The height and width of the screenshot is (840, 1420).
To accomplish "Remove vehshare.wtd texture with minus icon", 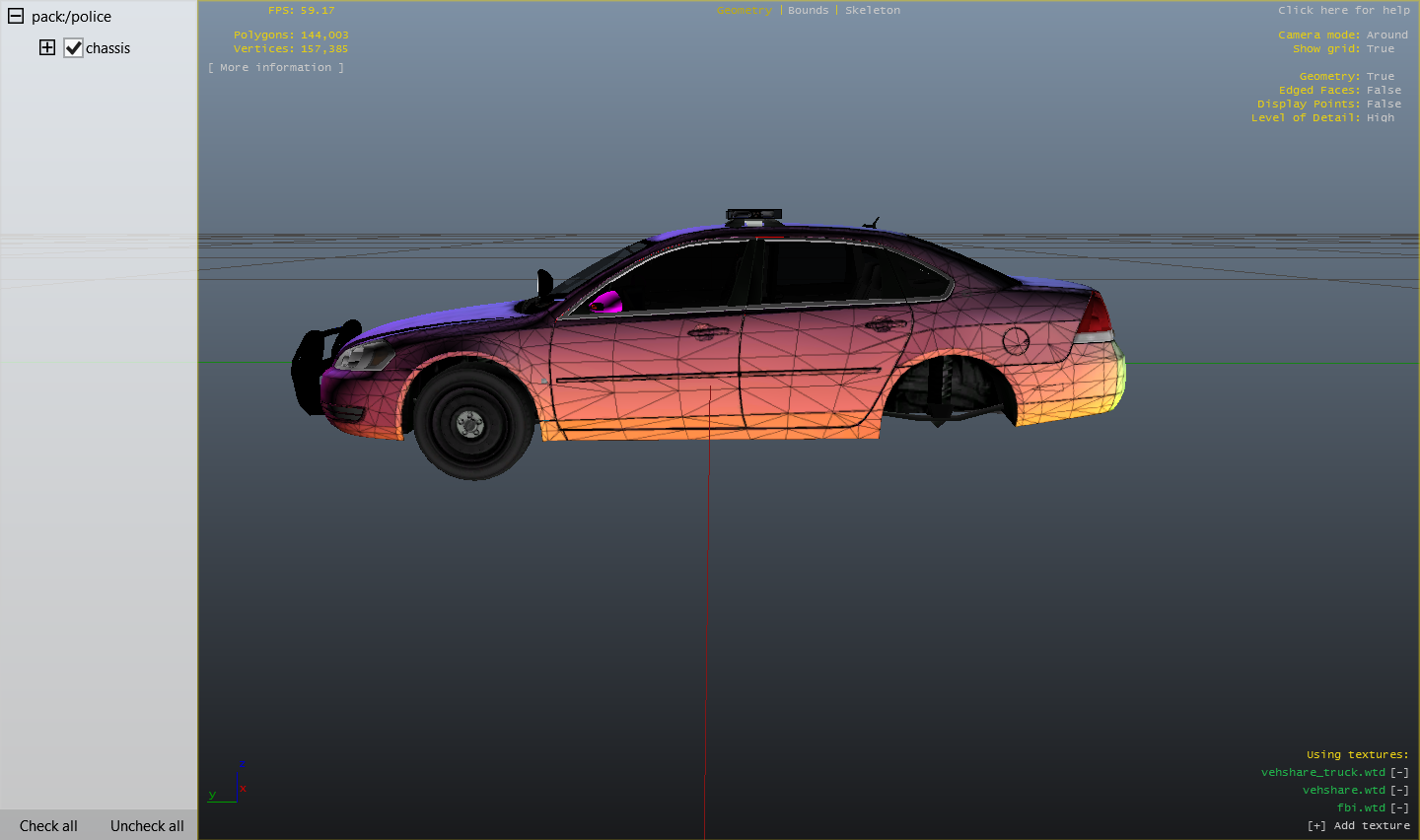I will click(x=1399, y=791).
